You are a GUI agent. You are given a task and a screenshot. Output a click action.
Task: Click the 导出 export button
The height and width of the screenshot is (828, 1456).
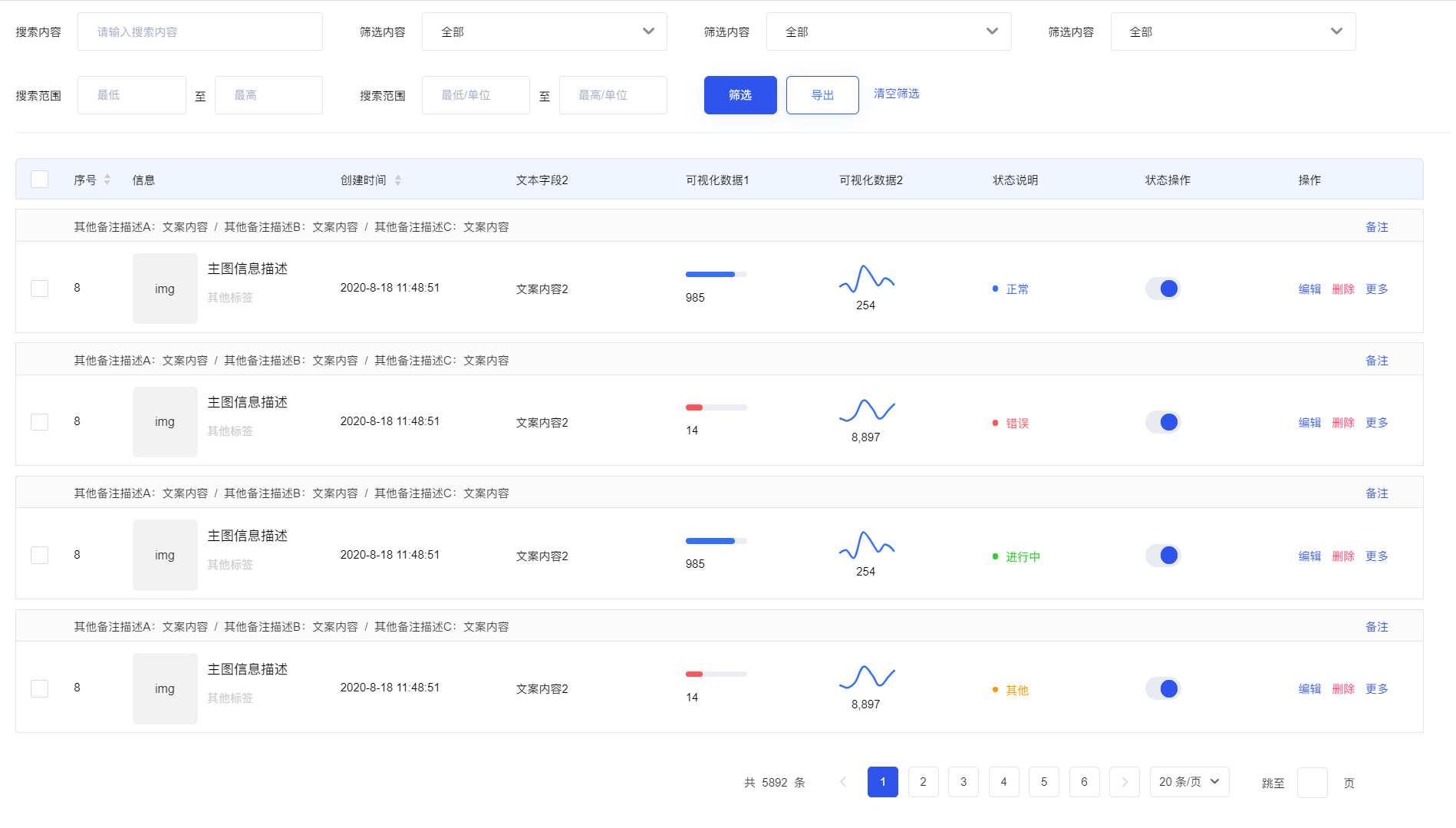point(822,95)
